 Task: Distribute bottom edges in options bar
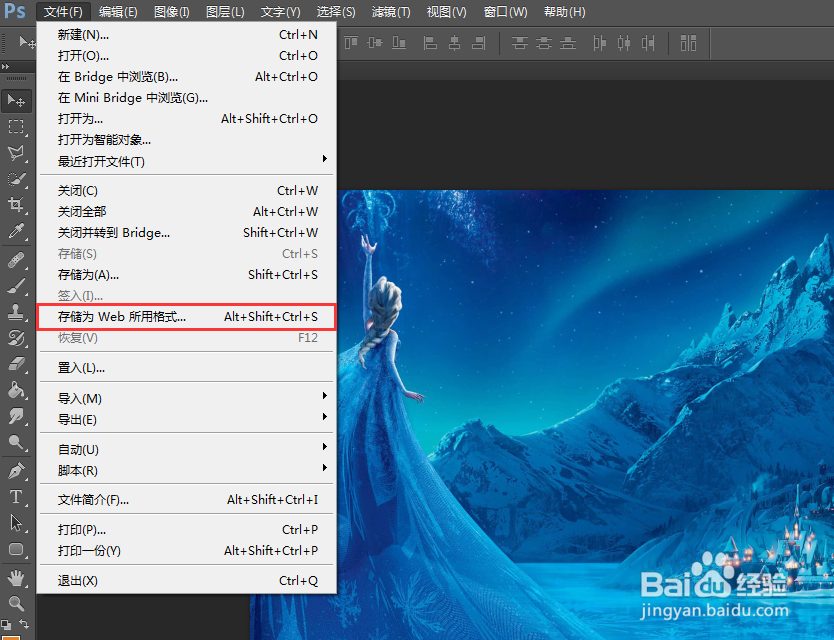[x=568, y=43]
